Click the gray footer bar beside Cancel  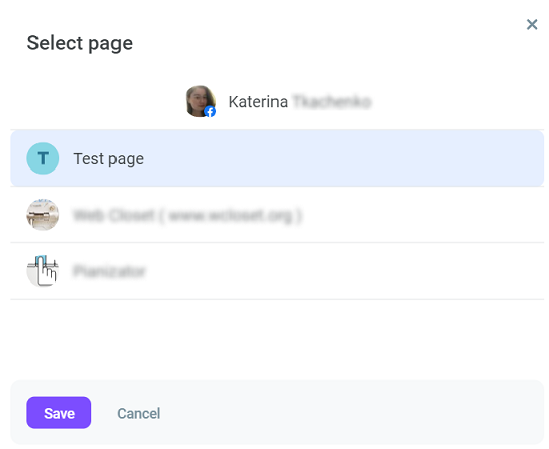coord(350,413)
